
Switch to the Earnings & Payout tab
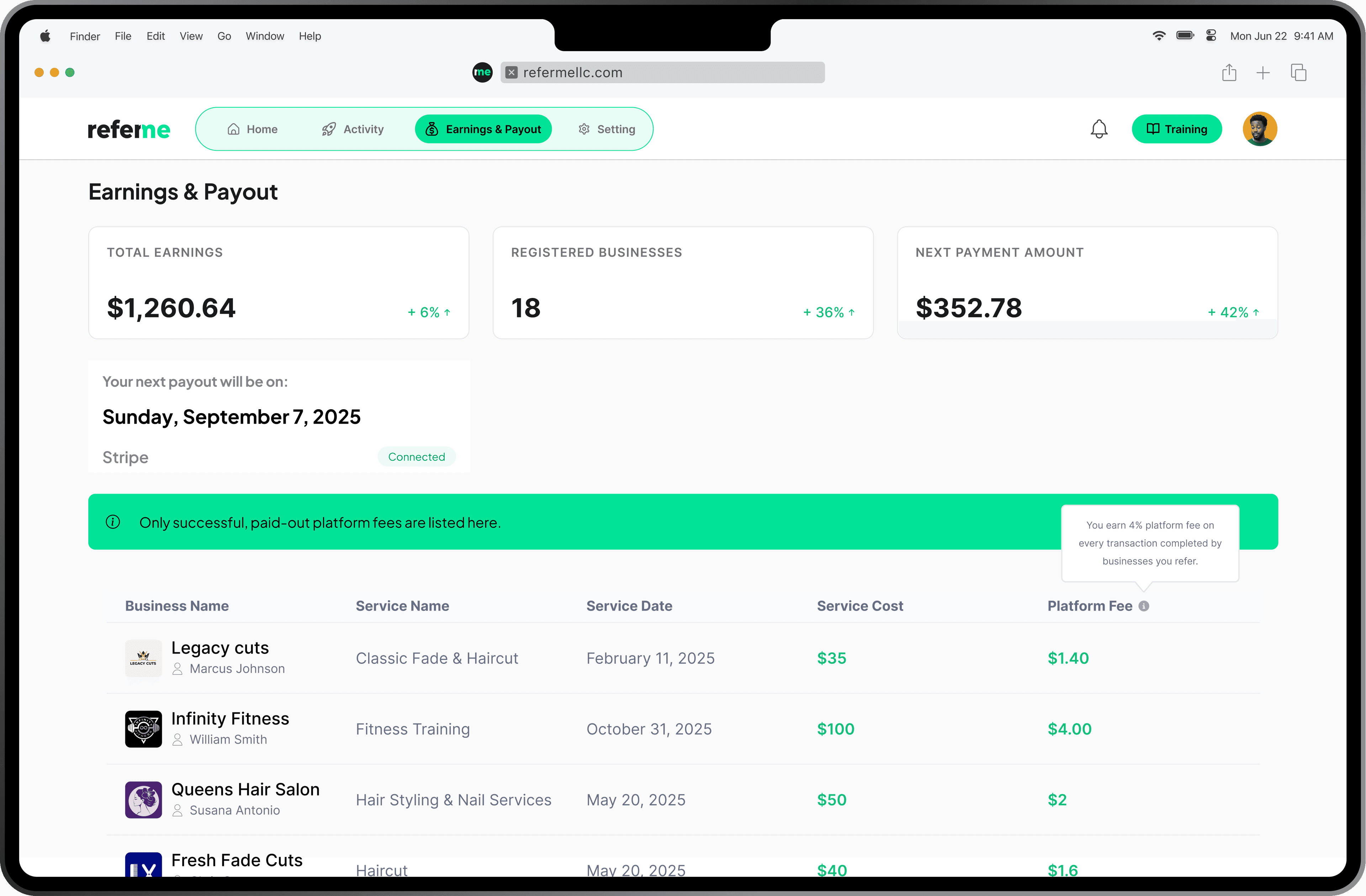coord(483,128)
